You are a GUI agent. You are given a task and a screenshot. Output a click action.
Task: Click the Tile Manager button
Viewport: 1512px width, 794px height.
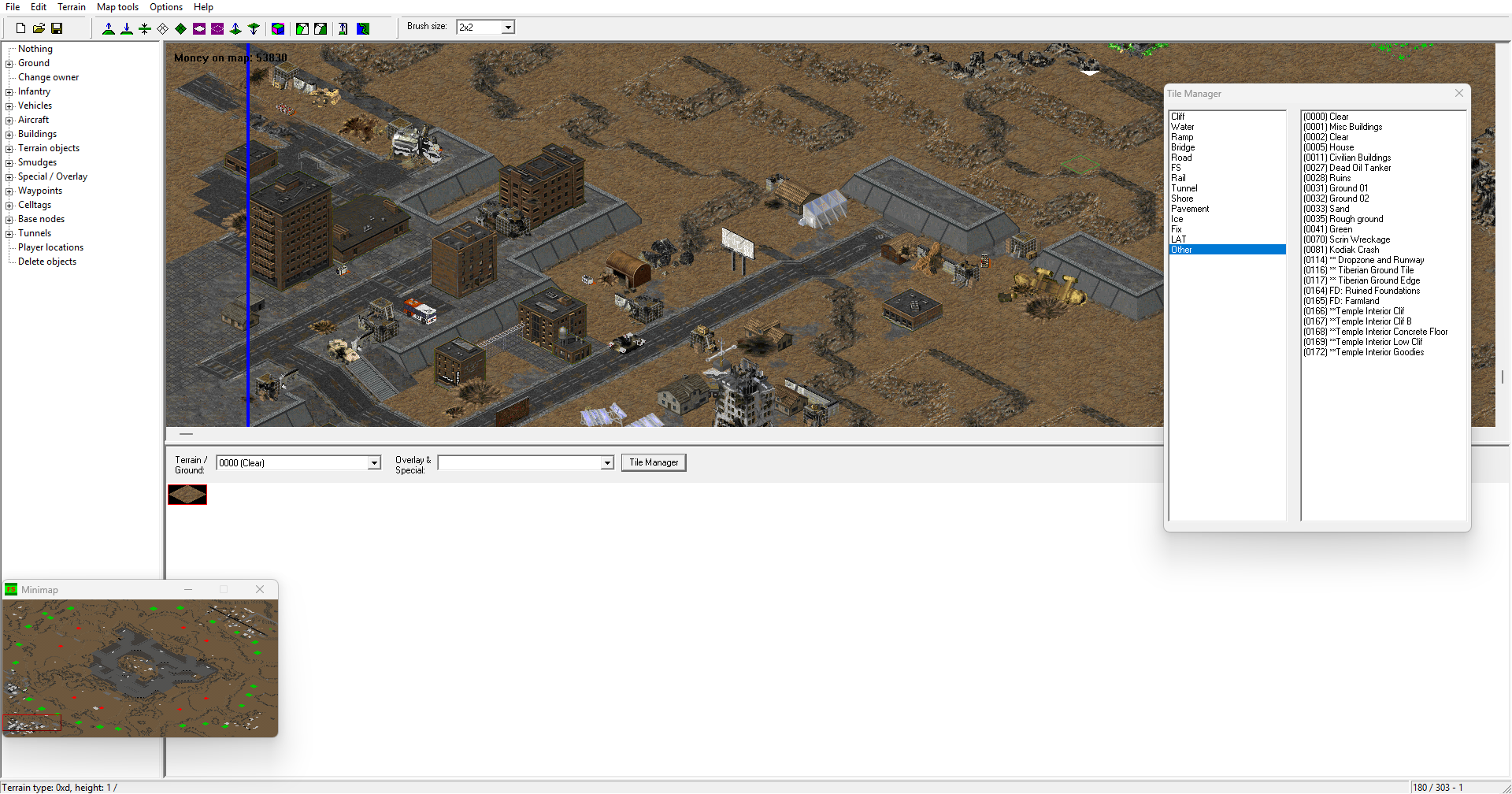point(654,462)
